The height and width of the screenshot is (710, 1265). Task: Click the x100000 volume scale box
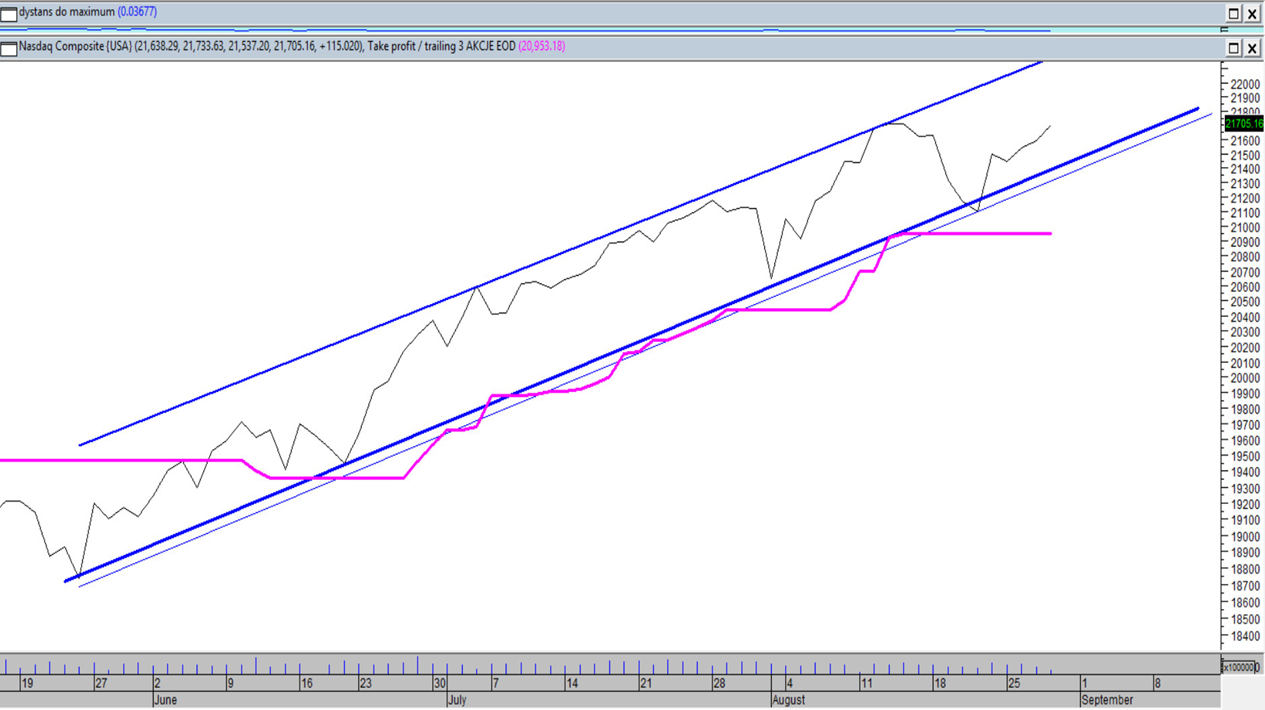(1240, 667)
